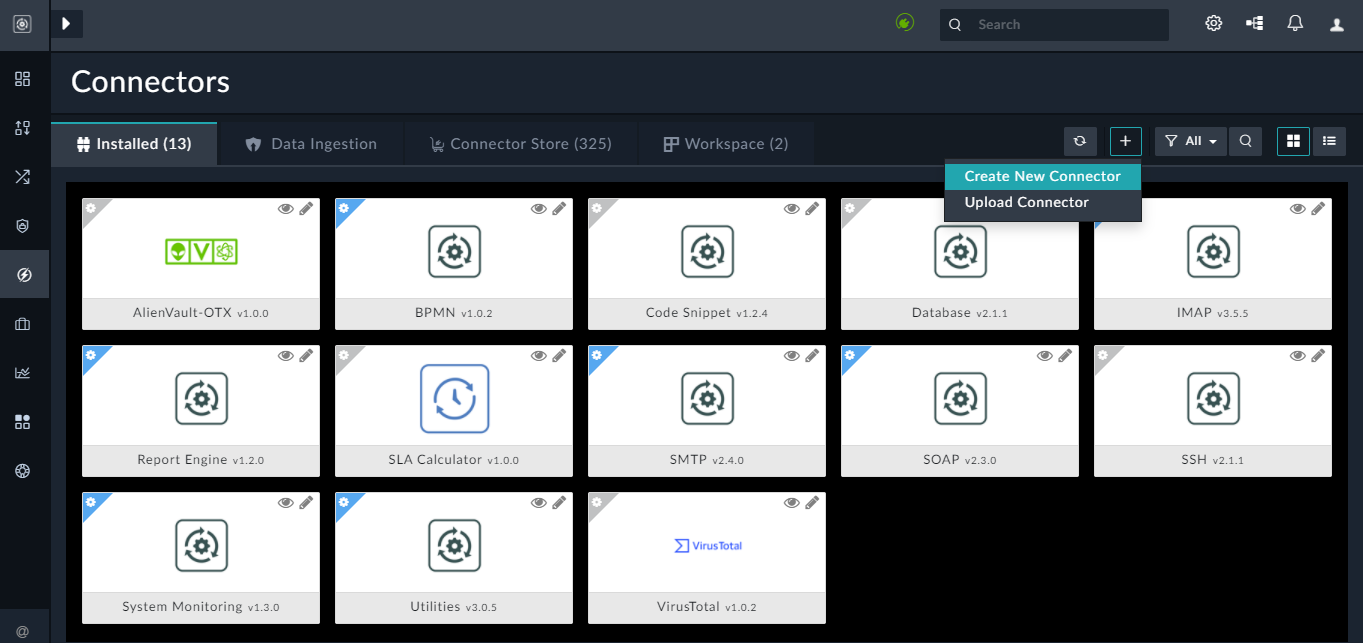Open the All filter dropdown
The height and width of the screenshot is (643, 1363).
[x=1189, y=141]
